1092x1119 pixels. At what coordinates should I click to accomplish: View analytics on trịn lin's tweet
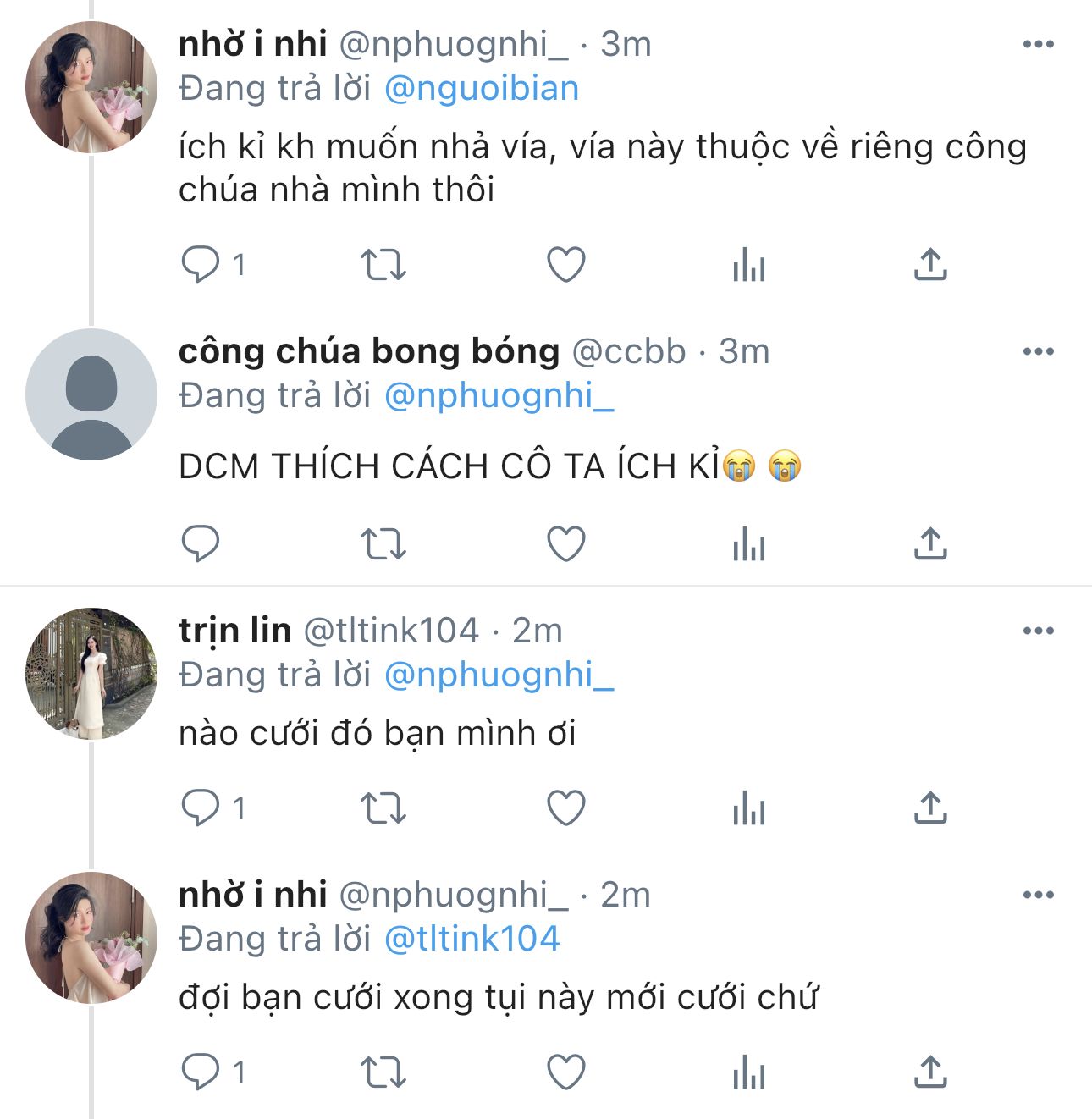click(749, 808)
